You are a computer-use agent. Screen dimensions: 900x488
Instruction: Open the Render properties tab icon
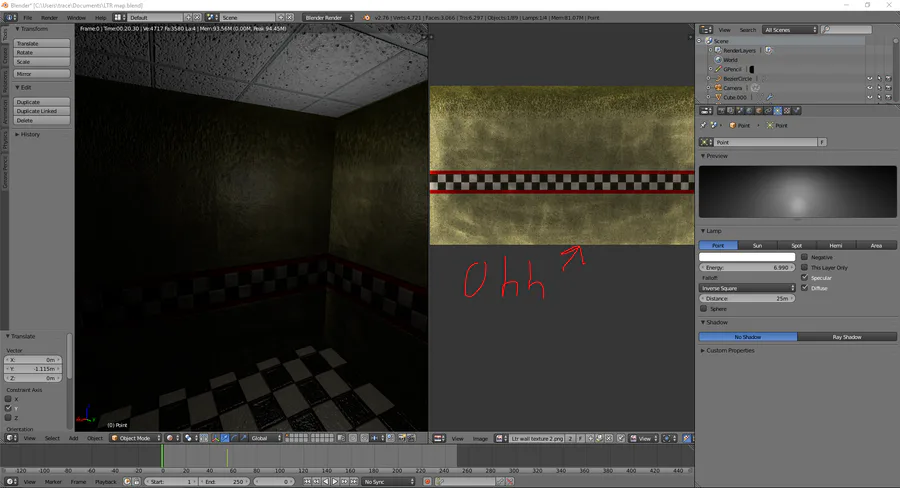pos(721,111)
